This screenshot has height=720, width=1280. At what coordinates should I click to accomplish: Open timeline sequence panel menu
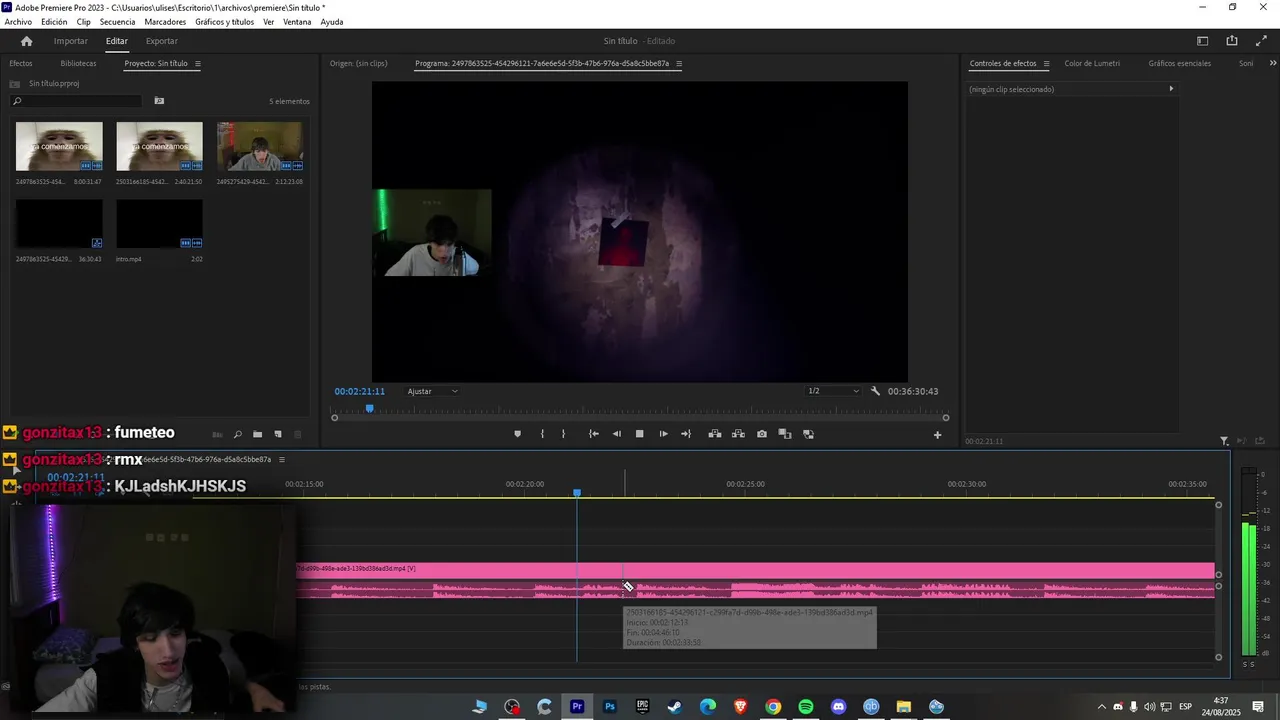coord(281,460)
